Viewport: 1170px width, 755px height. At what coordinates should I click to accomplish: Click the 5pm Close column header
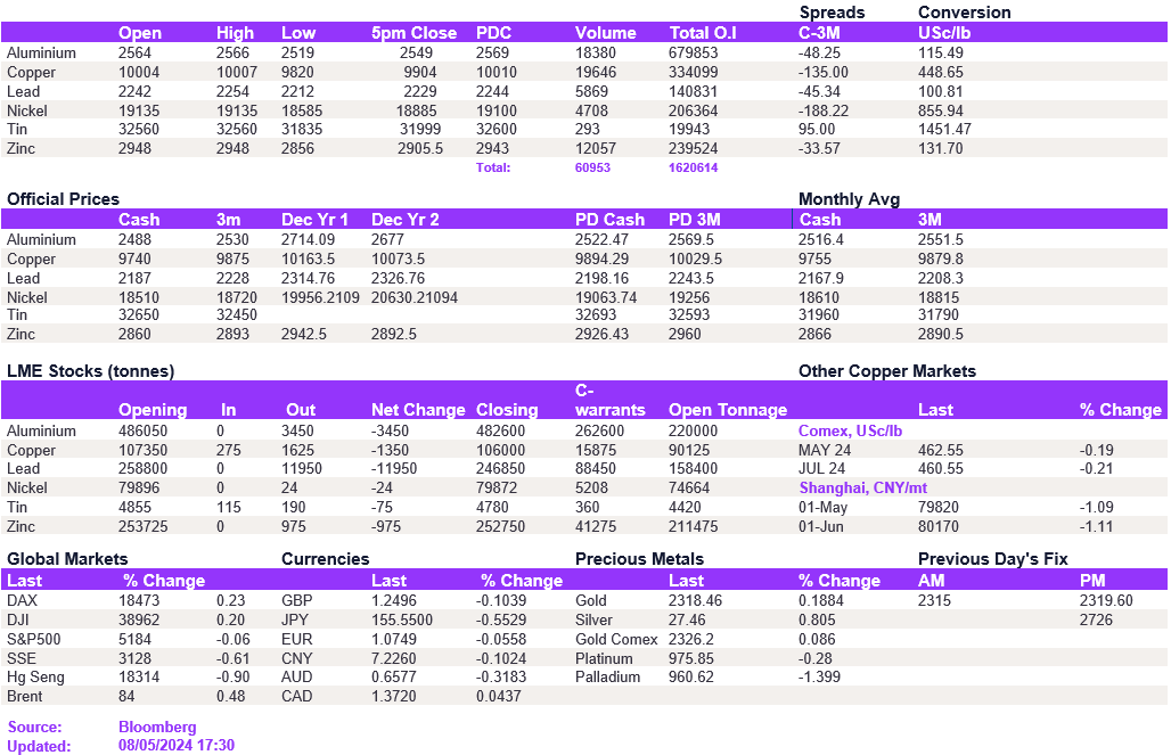pyautogui.click(x=414, y=33)
